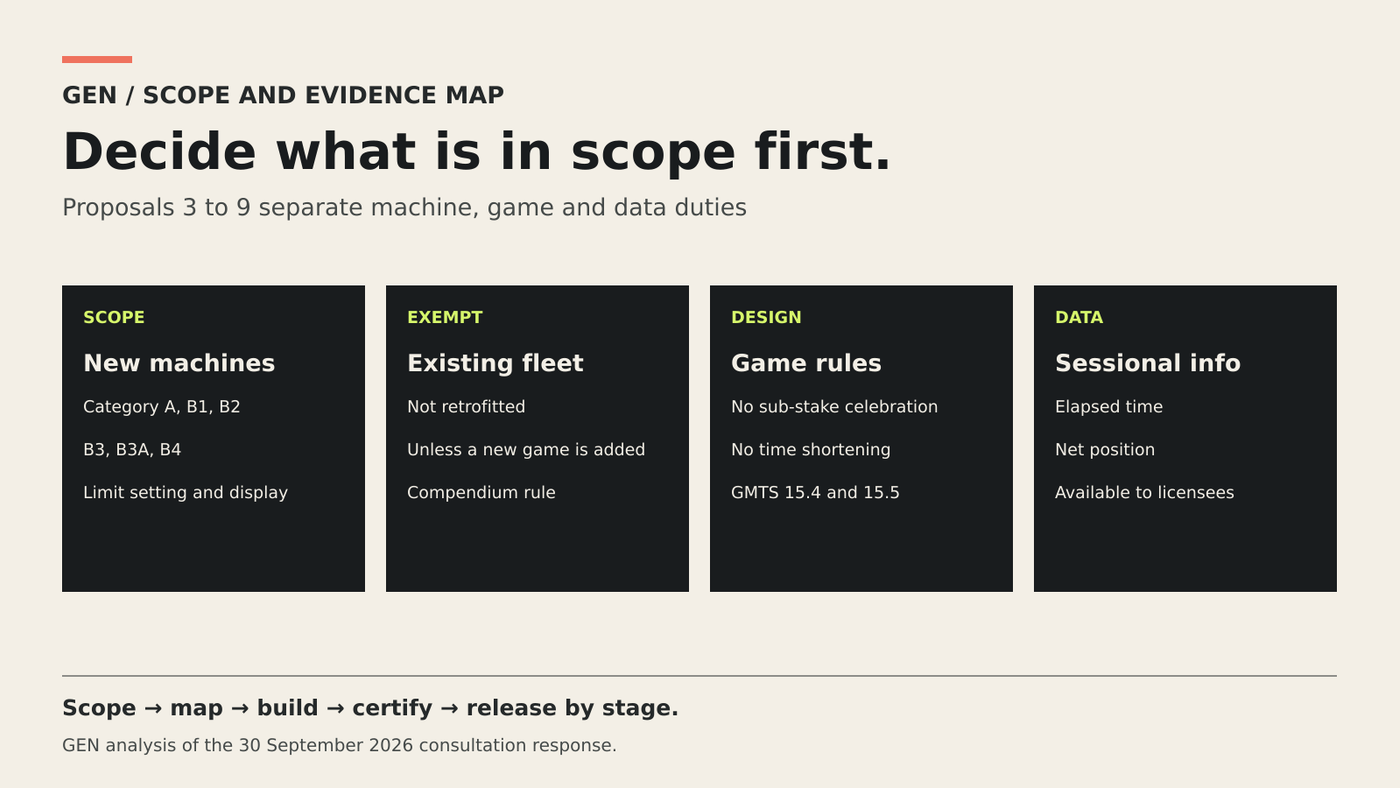Click the "No time shortening" line

[x=811, y=450]
